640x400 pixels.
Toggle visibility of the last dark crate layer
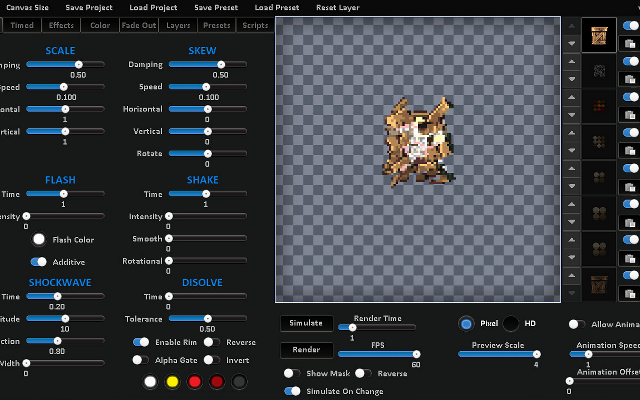click(x=631, y=276)
